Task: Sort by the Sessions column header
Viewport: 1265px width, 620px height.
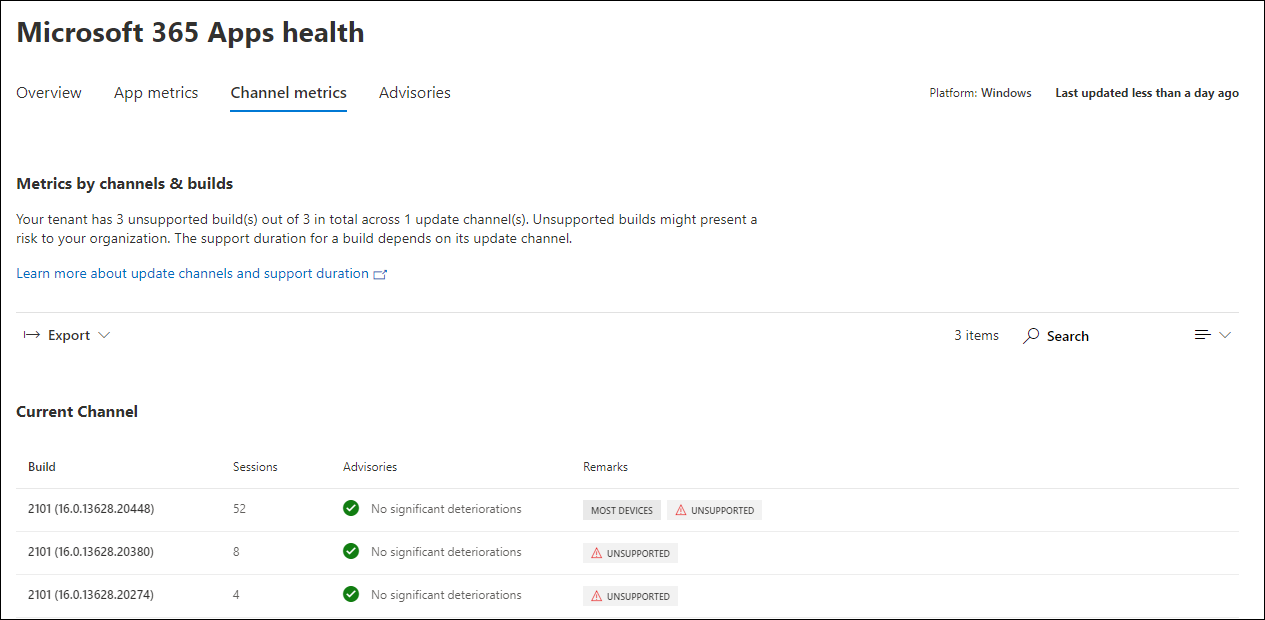Action: pyautogui.click(x=256, y=467)
